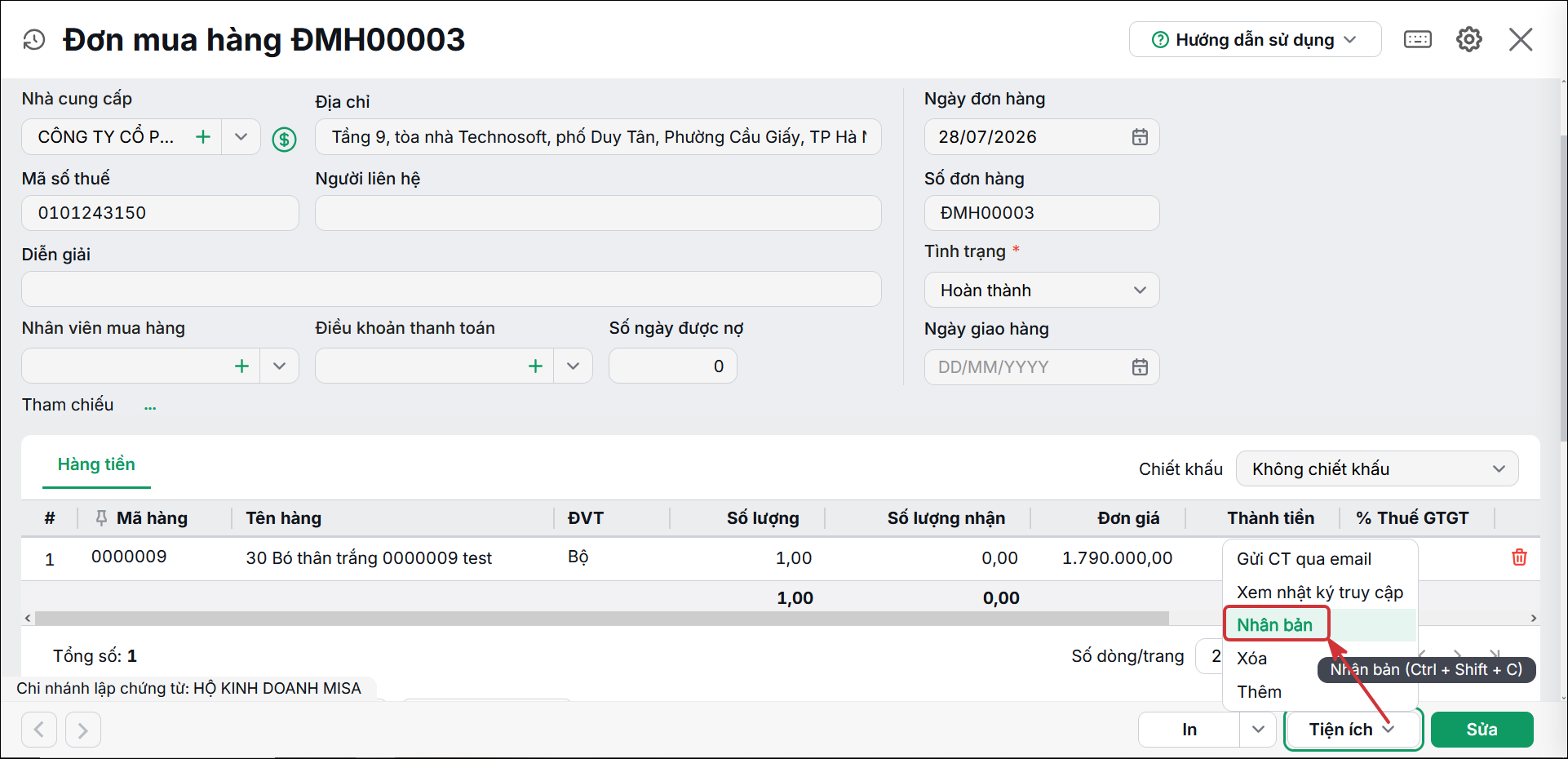
Task: Choose Gửi CT qua email option
Action: pos(1304,559)
